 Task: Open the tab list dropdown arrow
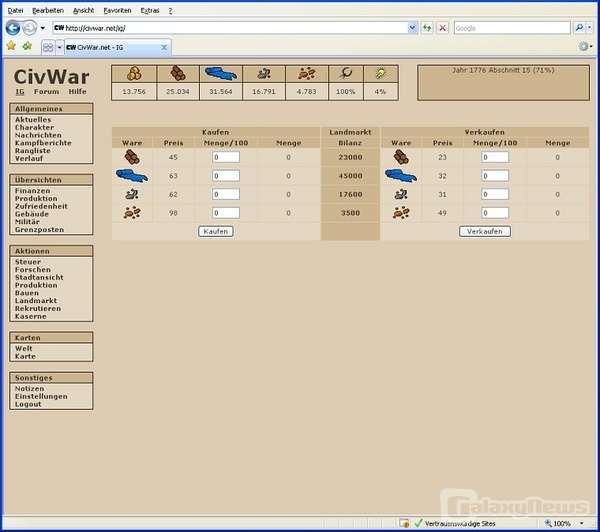pyautogui.click(x=59, y=47)
